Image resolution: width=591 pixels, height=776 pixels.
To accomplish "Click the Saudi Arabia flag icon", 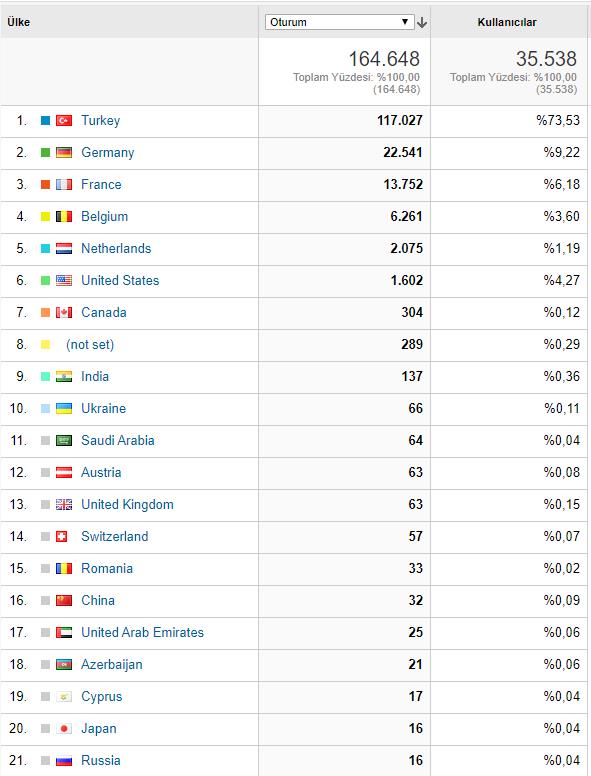I will 64,440.
